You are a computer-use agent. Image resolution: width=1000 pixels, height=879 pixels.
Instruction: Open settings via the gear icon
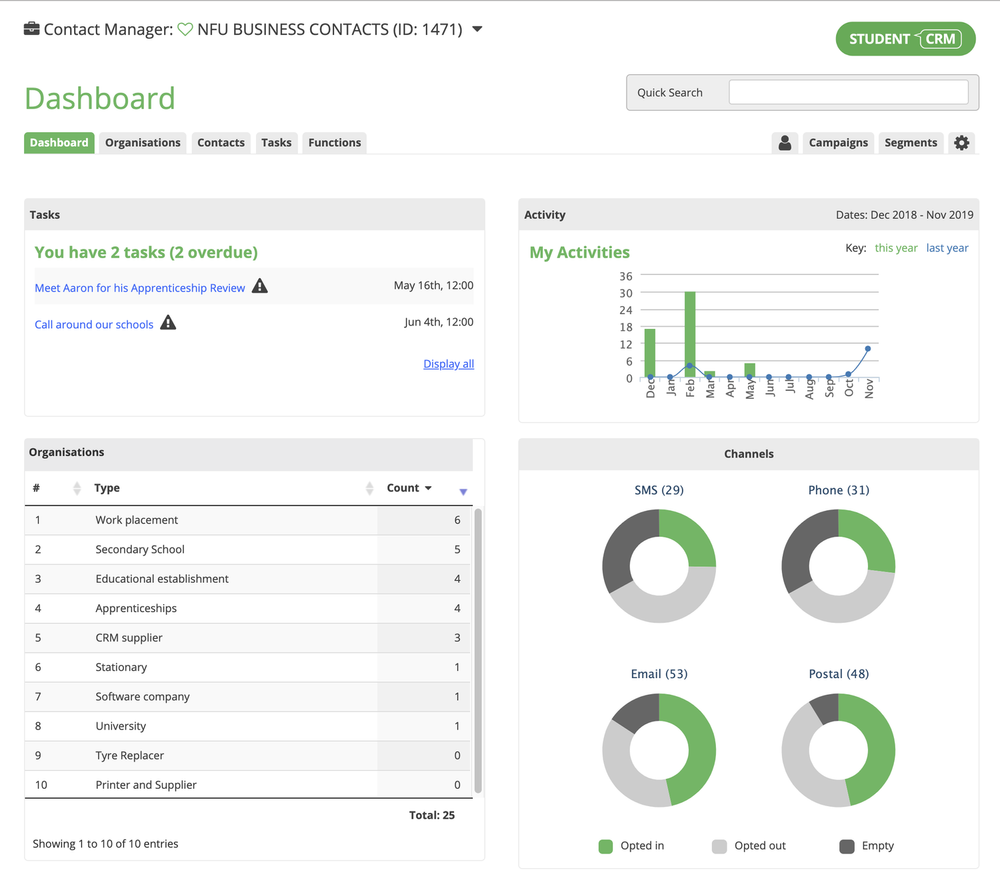coord(961,142)
